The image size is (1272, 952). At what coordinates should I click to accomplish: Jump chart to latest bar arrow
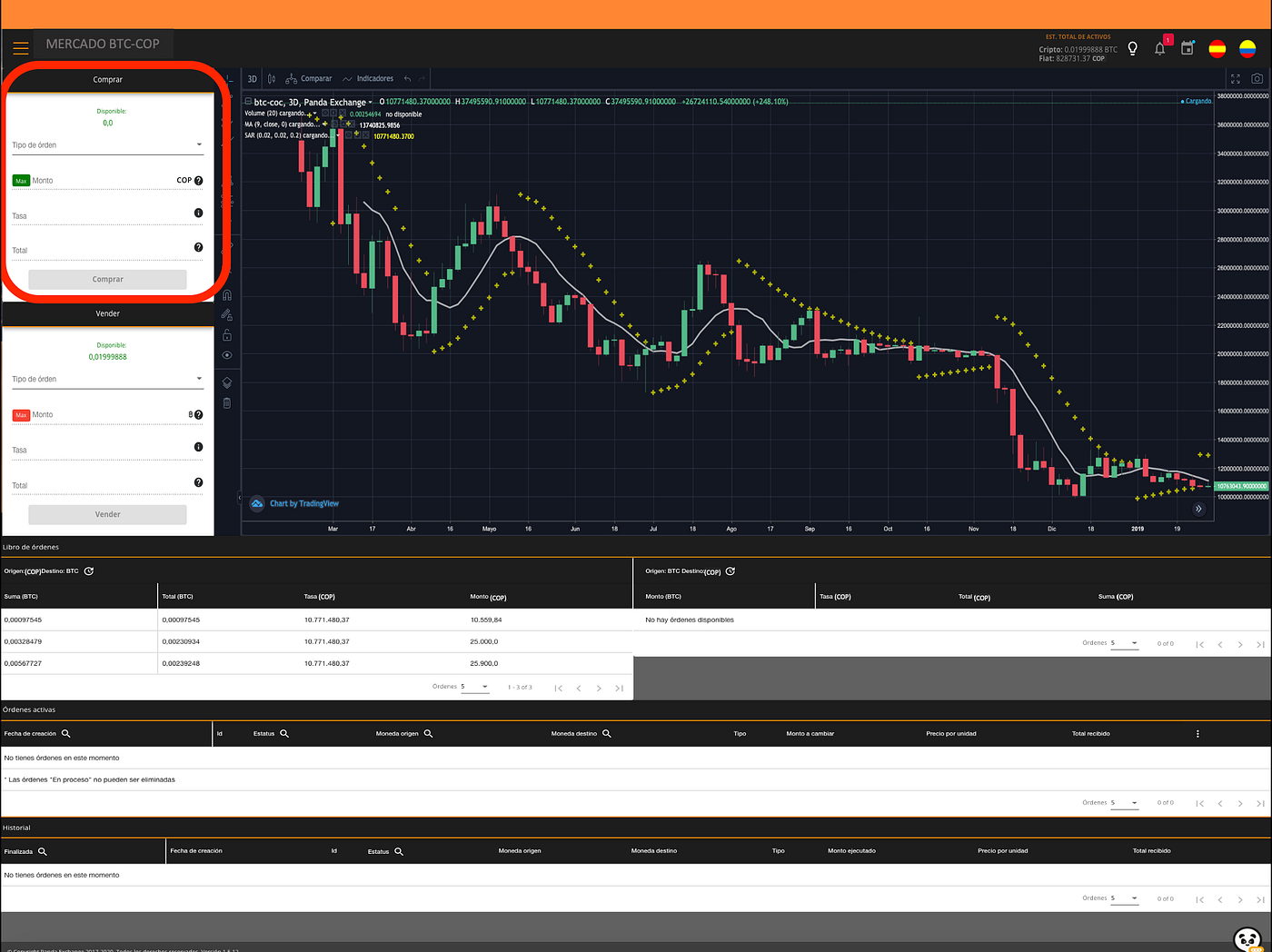(x=1198, y=509)
